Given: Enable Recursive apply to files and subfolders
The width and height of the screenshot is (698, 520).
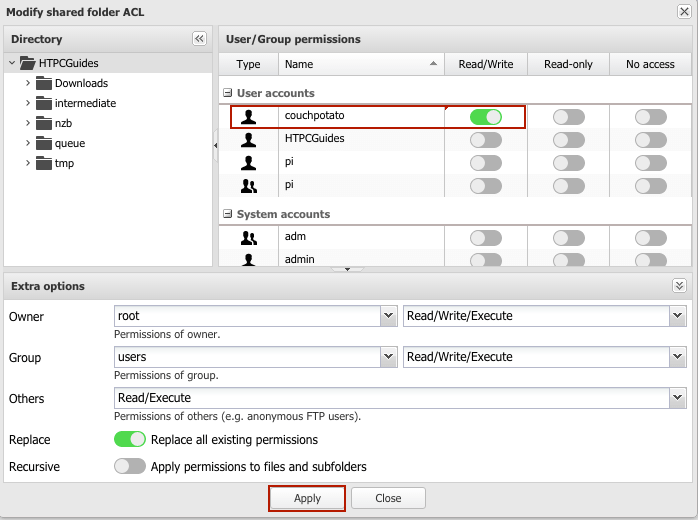Looking at the screenshot, I should click(130, 466).
